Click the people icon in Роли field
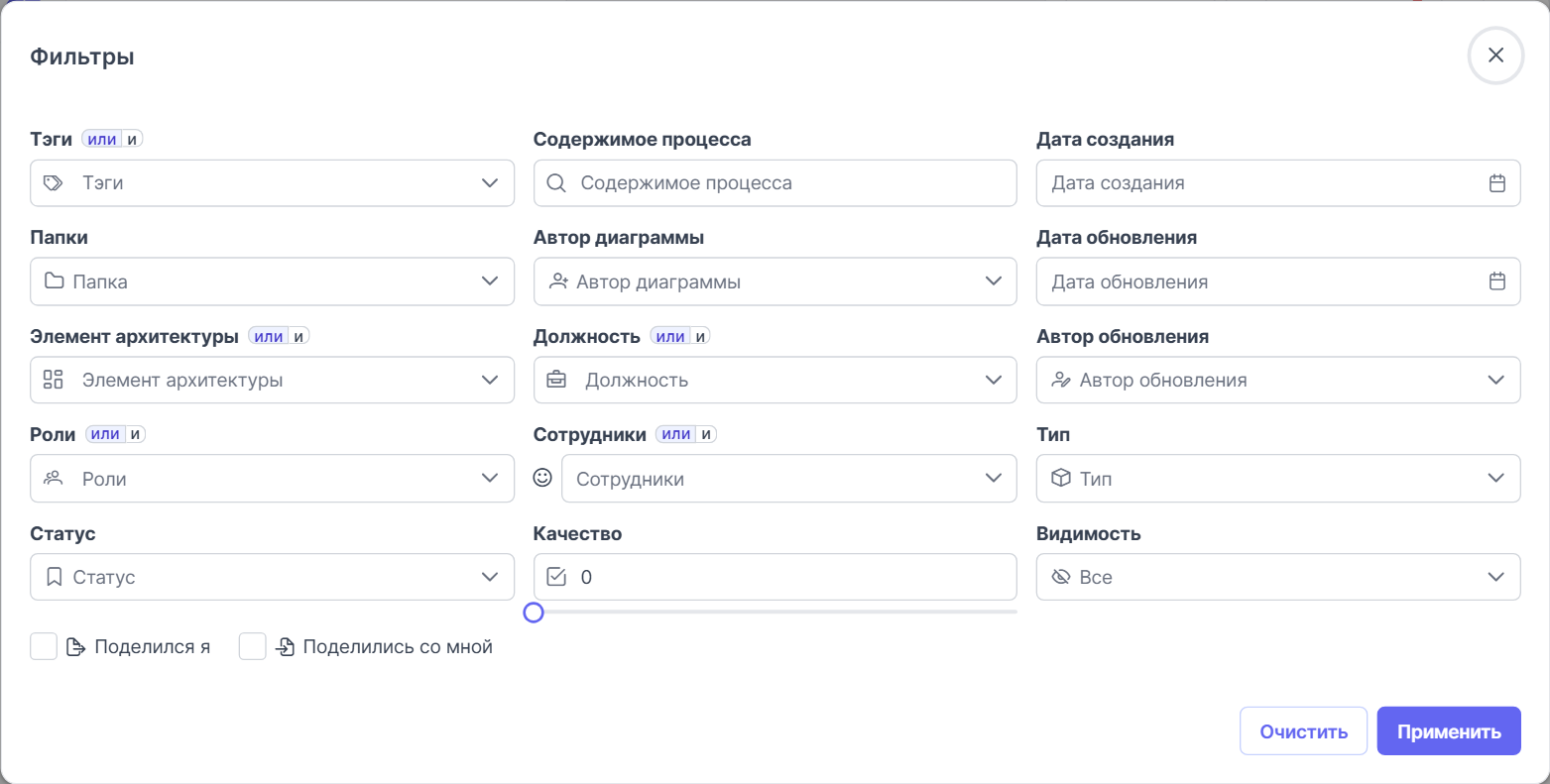1550x784 pixels. pos(54,479)
